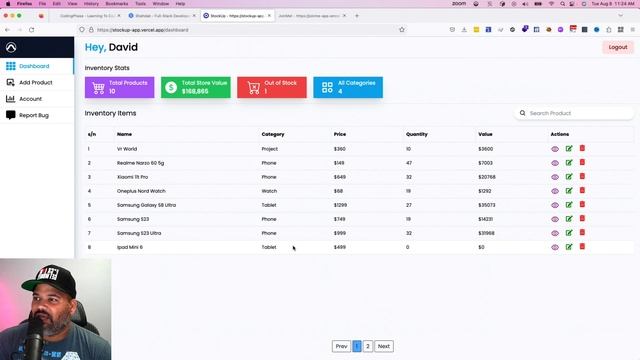The height and width of the screenshot is (360, 640).
Task: View details of Samsung Galaxy S8 Ultra
Action: point(555,205)
